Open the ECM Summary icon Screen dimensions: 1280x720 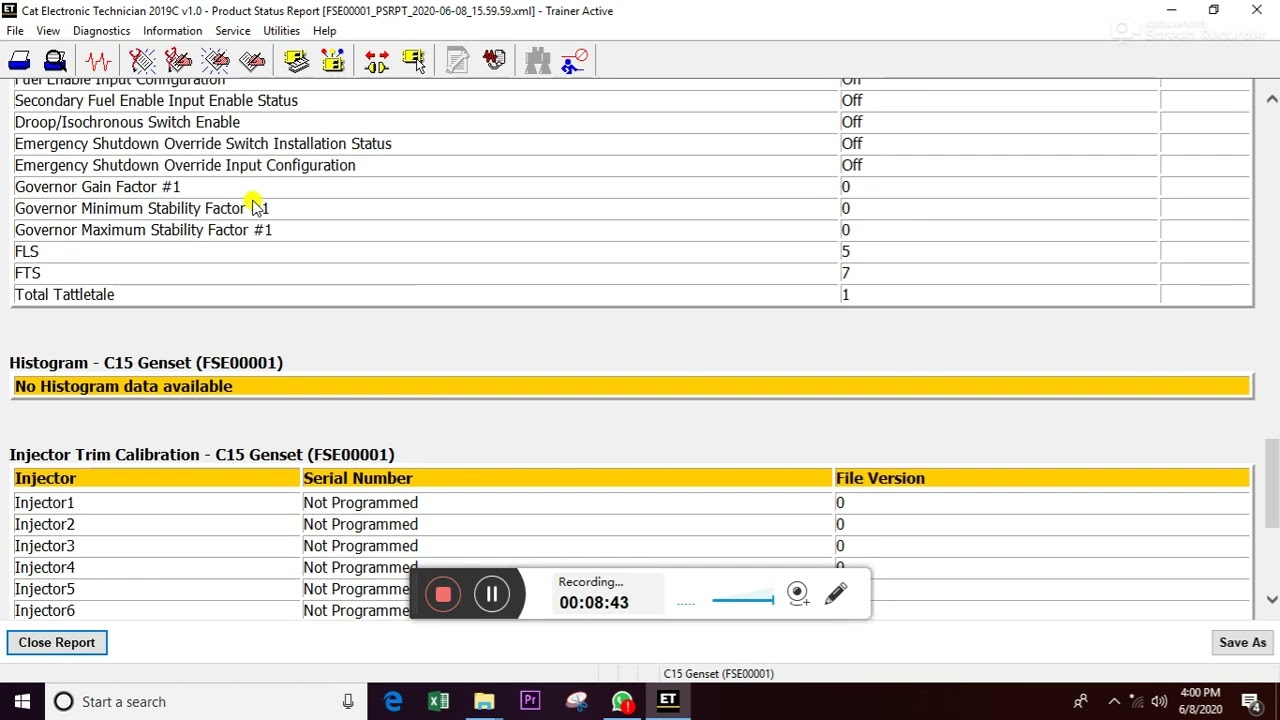coord(296,61)
